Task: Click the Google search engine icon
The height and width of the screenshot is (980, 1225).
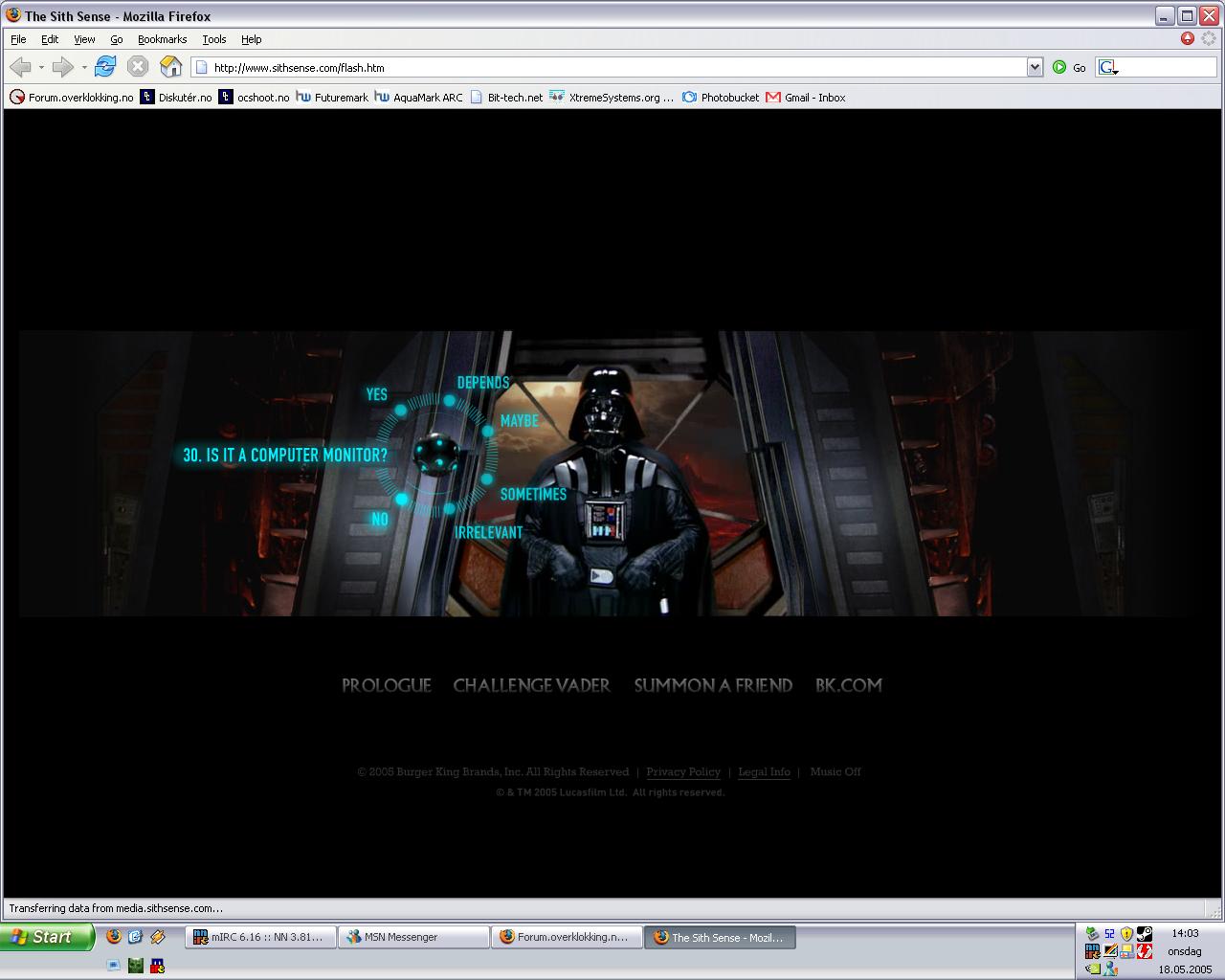Action: pyautogui.click(x=1108, y=68)
